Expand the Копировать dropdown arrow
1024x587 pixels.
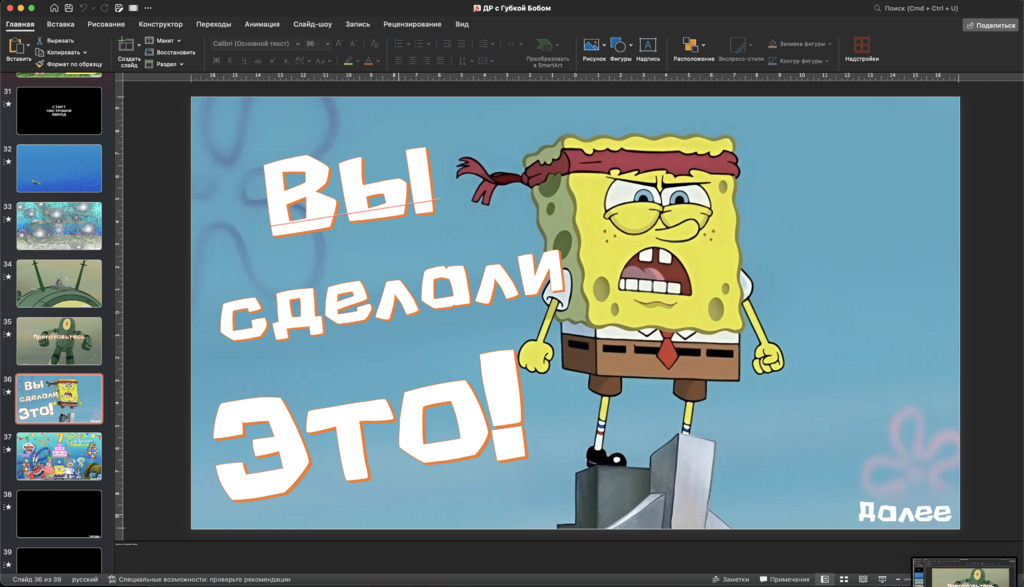[x=85, y=52]
